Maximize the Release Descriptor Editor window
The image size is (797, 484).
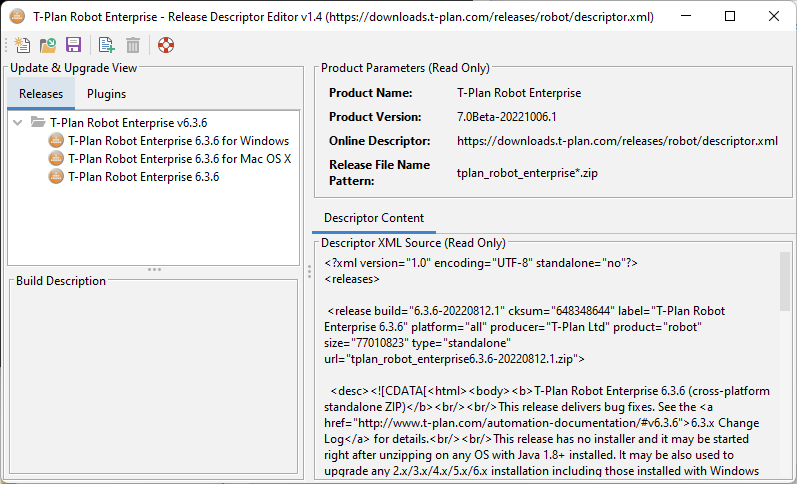729,16
